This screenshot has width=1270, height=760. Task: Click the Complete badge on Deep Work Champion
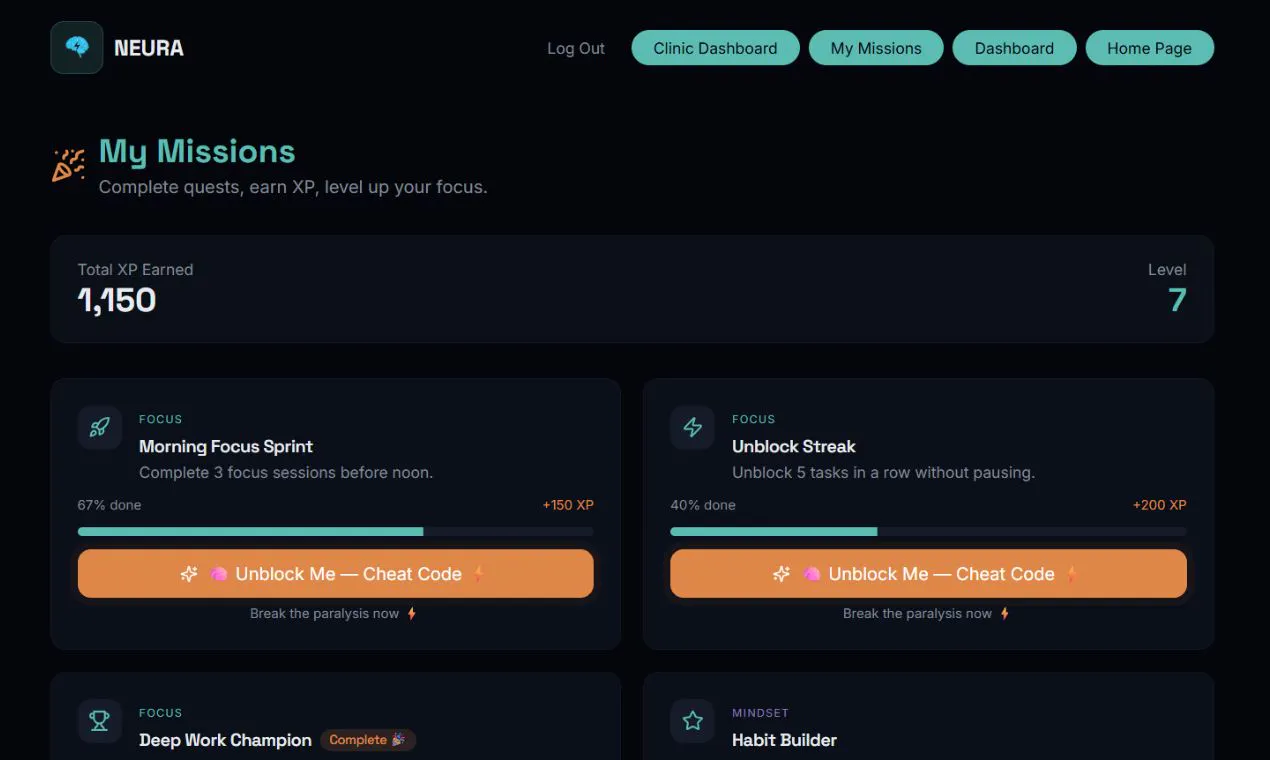(368, 740)
